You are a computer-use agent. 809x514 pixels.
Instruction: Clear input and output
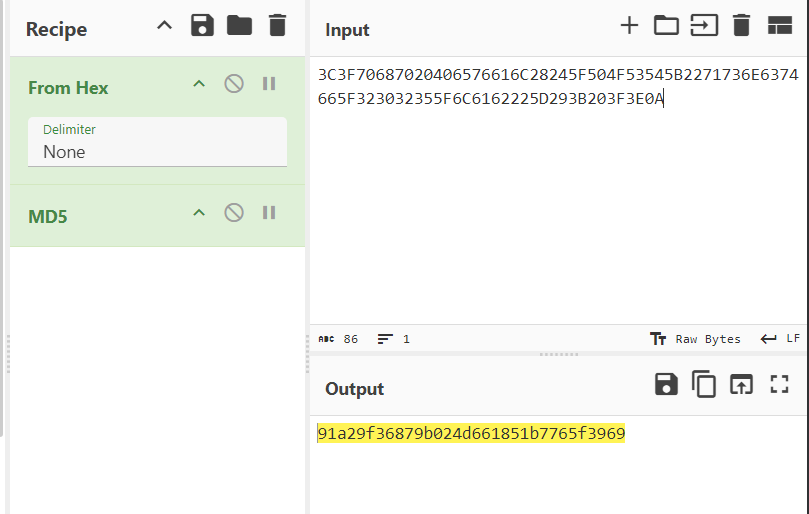(x=741, y=26)
